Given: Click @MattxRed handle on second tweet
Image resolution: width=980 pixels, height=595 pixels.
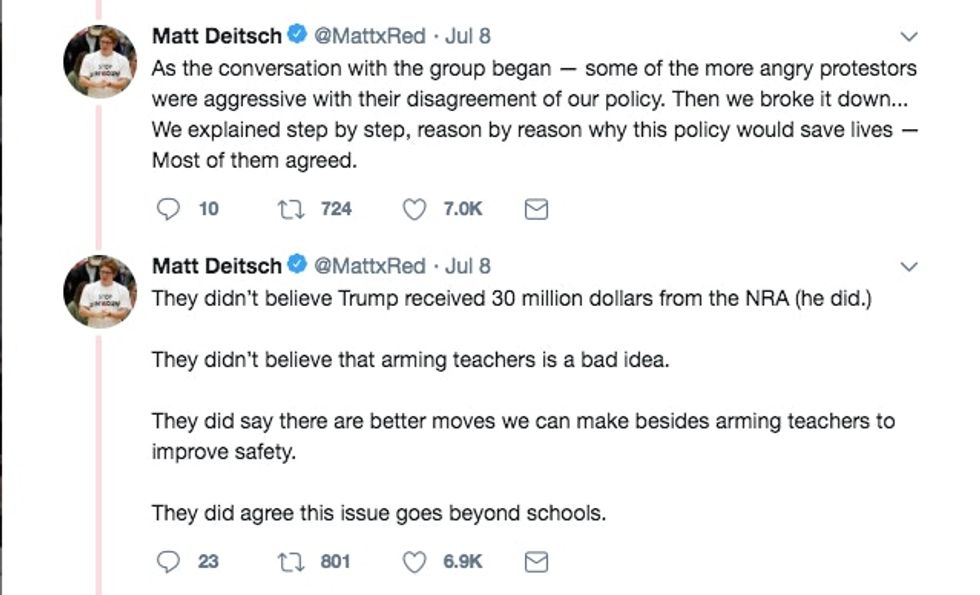Looking at the screenshot, I should click(370, 266).
